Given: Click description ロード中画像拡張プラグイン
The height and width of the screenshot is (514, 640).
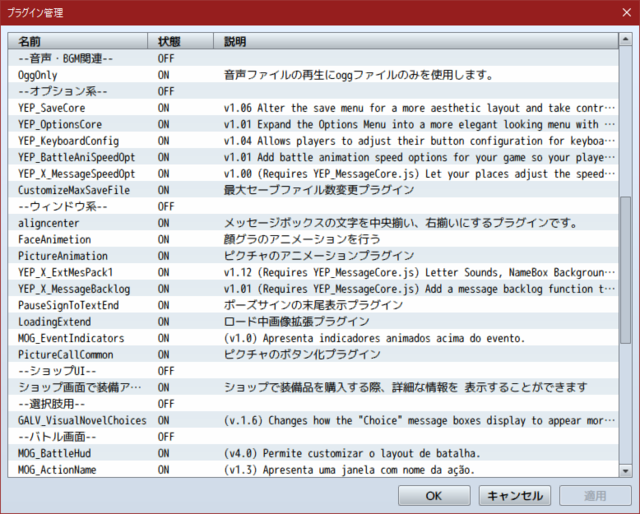Looking at the screenshot, I should click(296, 322).
